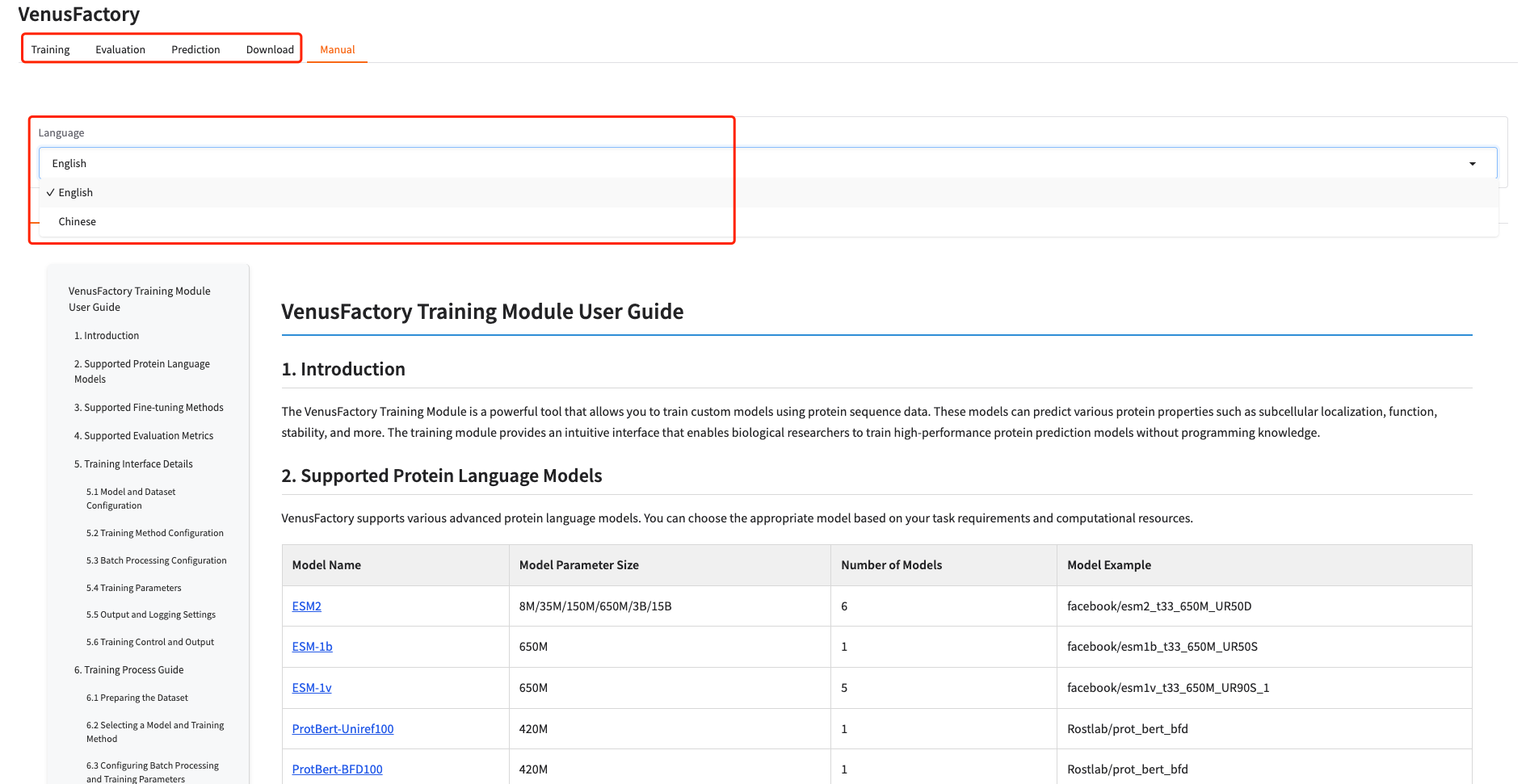Switch to the Evaluation tab
This screenshot has width=1530, height=784.
coord(120,49)
